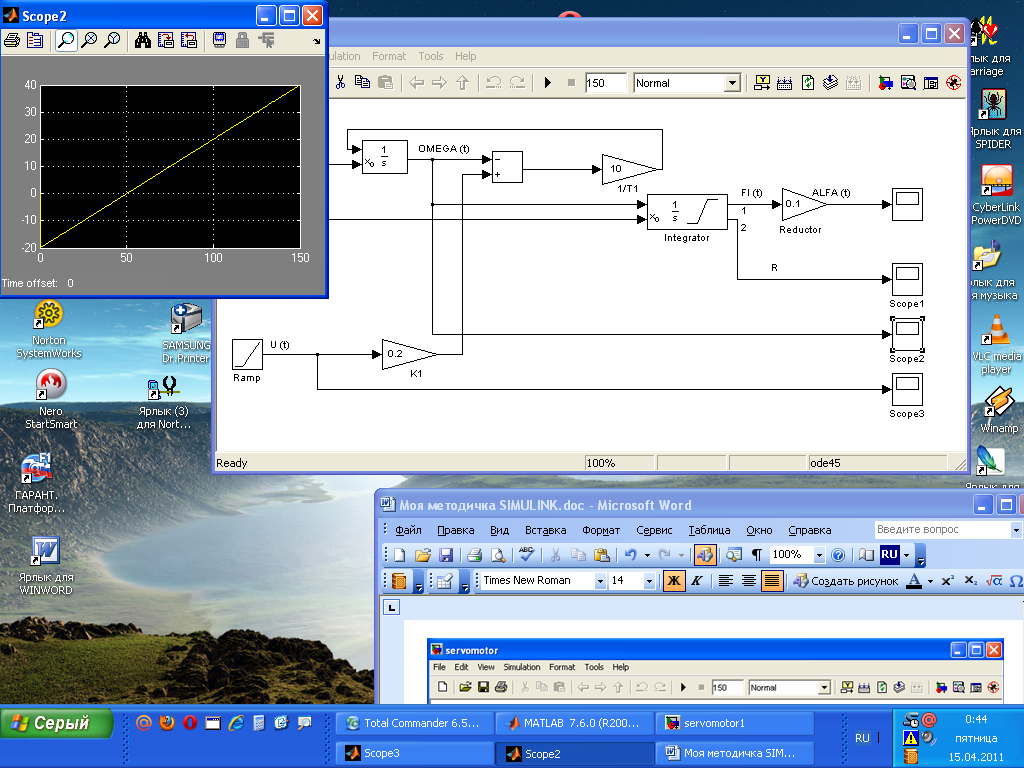Open Файл menu in Word
The height and width of the screenshot is (768, 1024).
pyautogui.click(x=408, y=530)
